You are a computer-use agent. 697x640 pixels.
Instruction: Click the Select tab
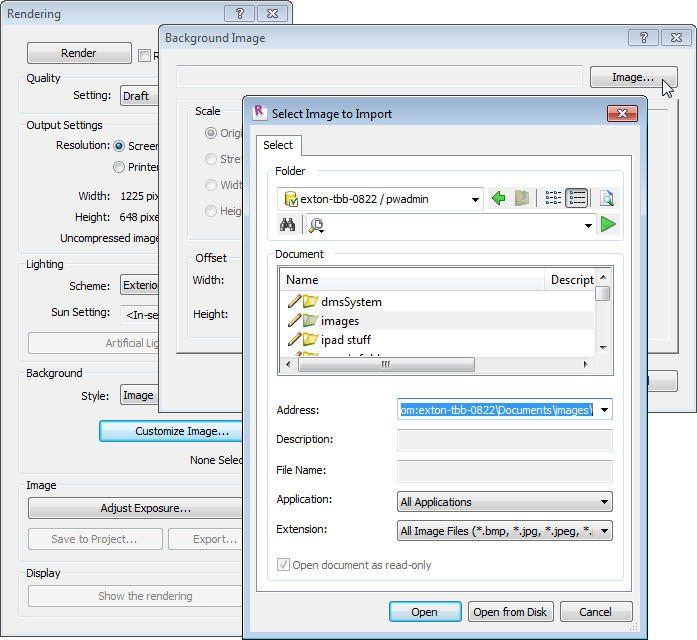click(278, 145)
